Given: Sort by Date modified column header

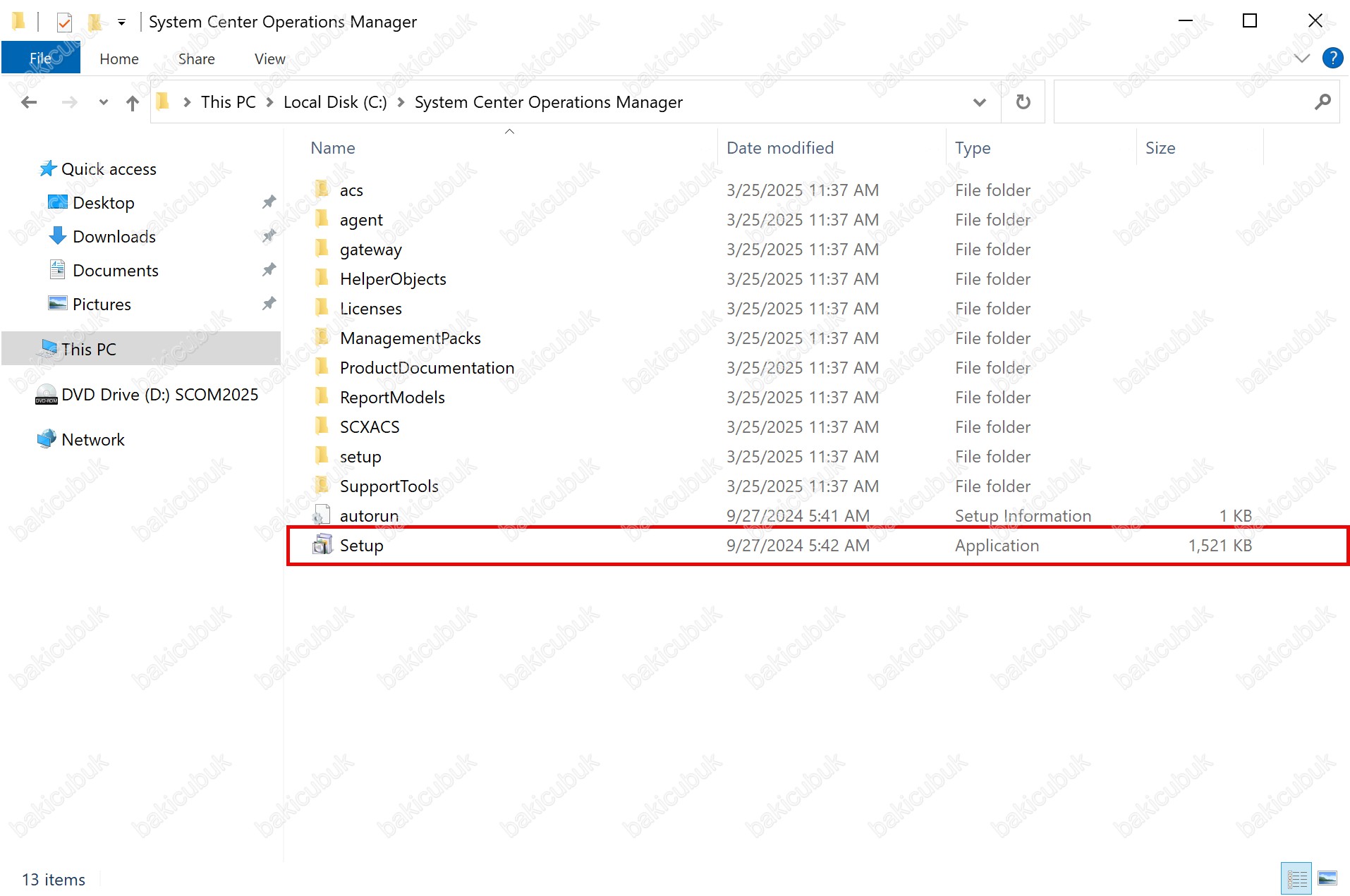Looking at the screenshot, I should pyautogui.click(x=780, y=148).
